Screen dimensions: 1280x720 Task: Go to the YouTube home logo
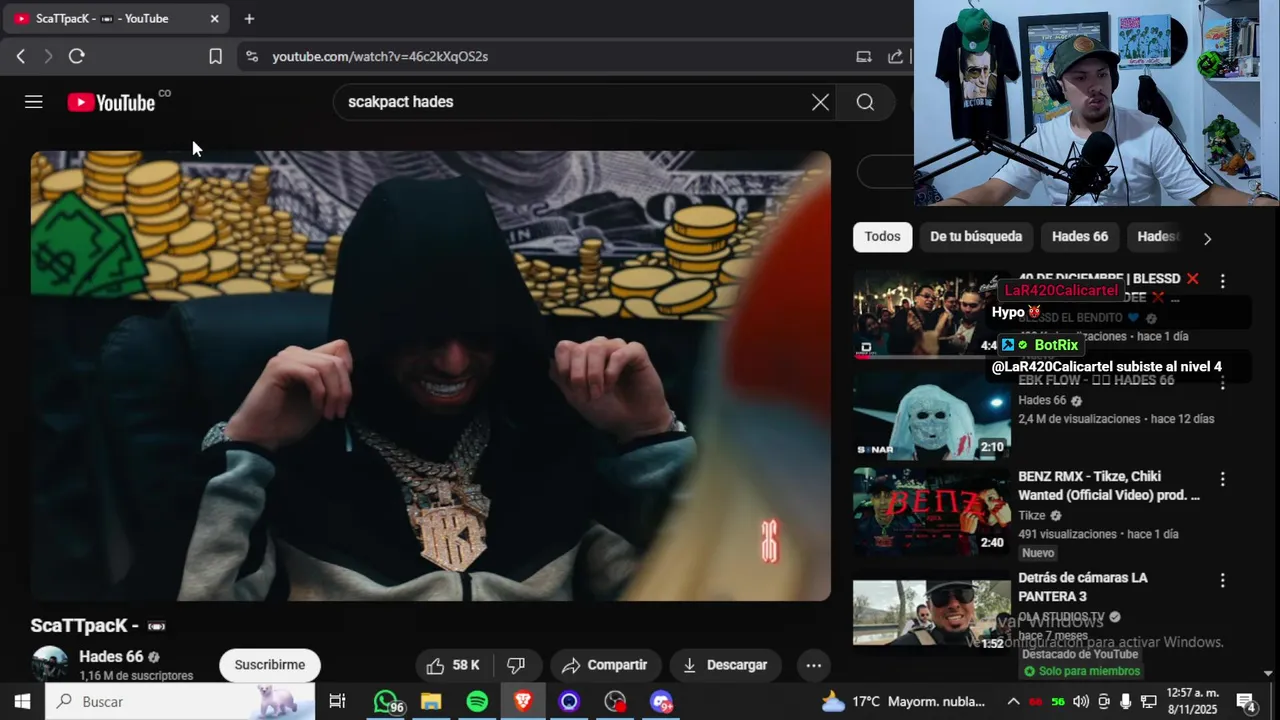coord(111,102)
